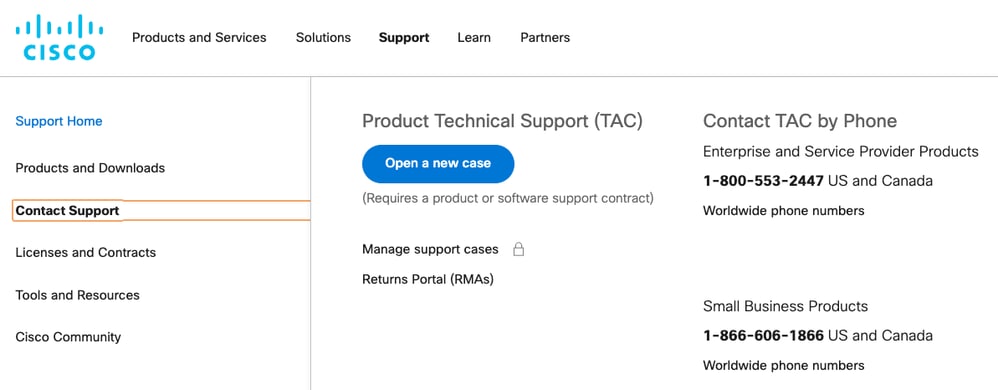View Enterprise Worldwide phone numbers
This screenshot has height=390, width=998.
point(784,211)
